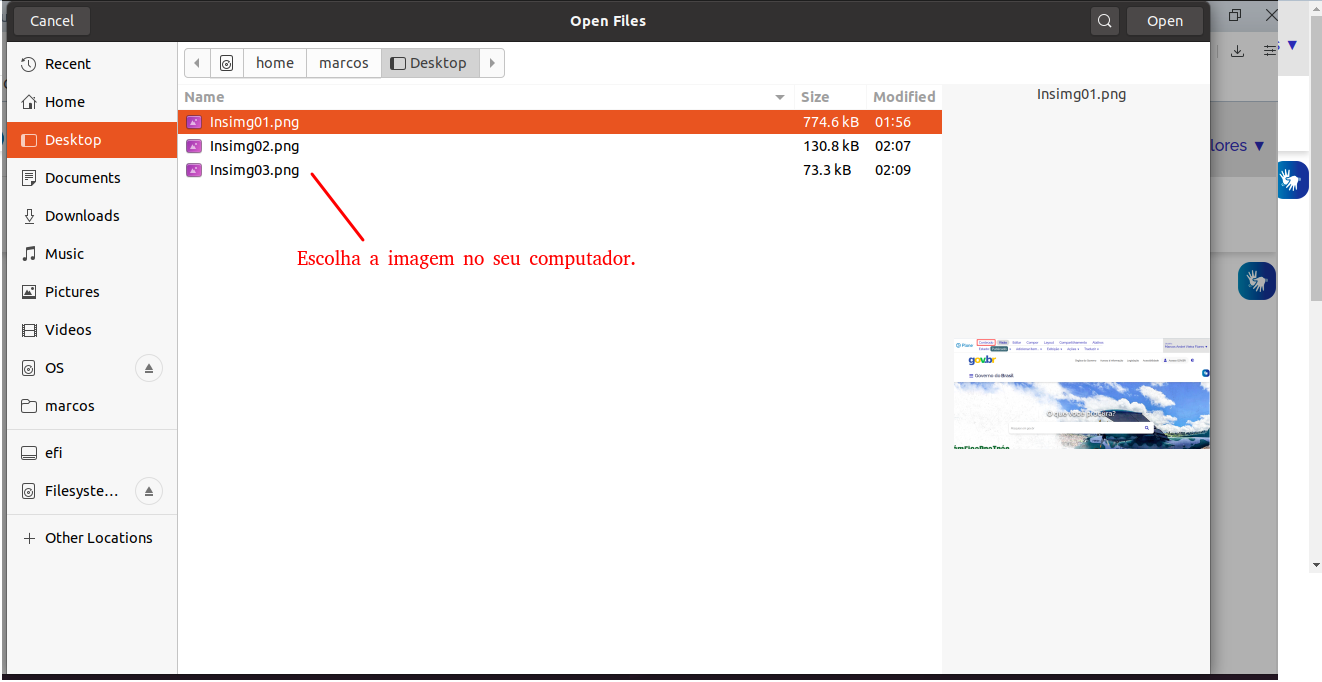This screenshot has height=682, width=1322.
Task: Open Other Locations in sidebar
Action: (98, 538)
